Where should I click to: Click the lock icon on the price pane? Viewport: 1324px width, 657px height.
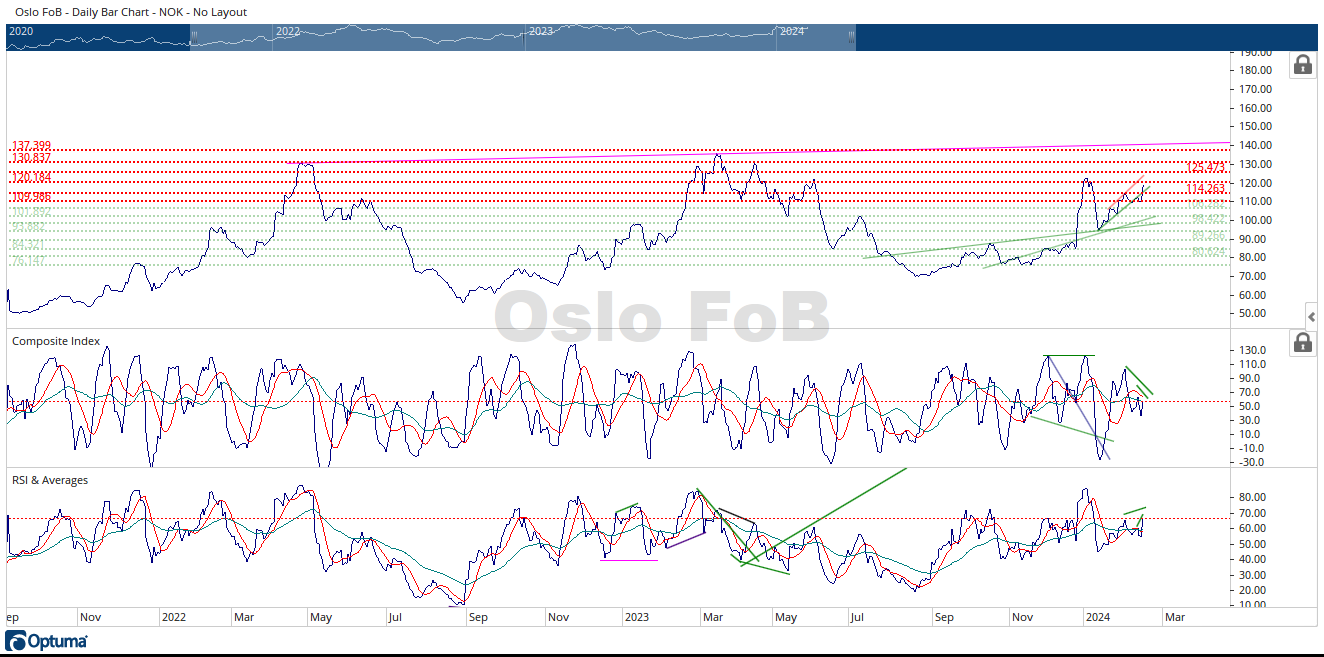point(1302,65)
